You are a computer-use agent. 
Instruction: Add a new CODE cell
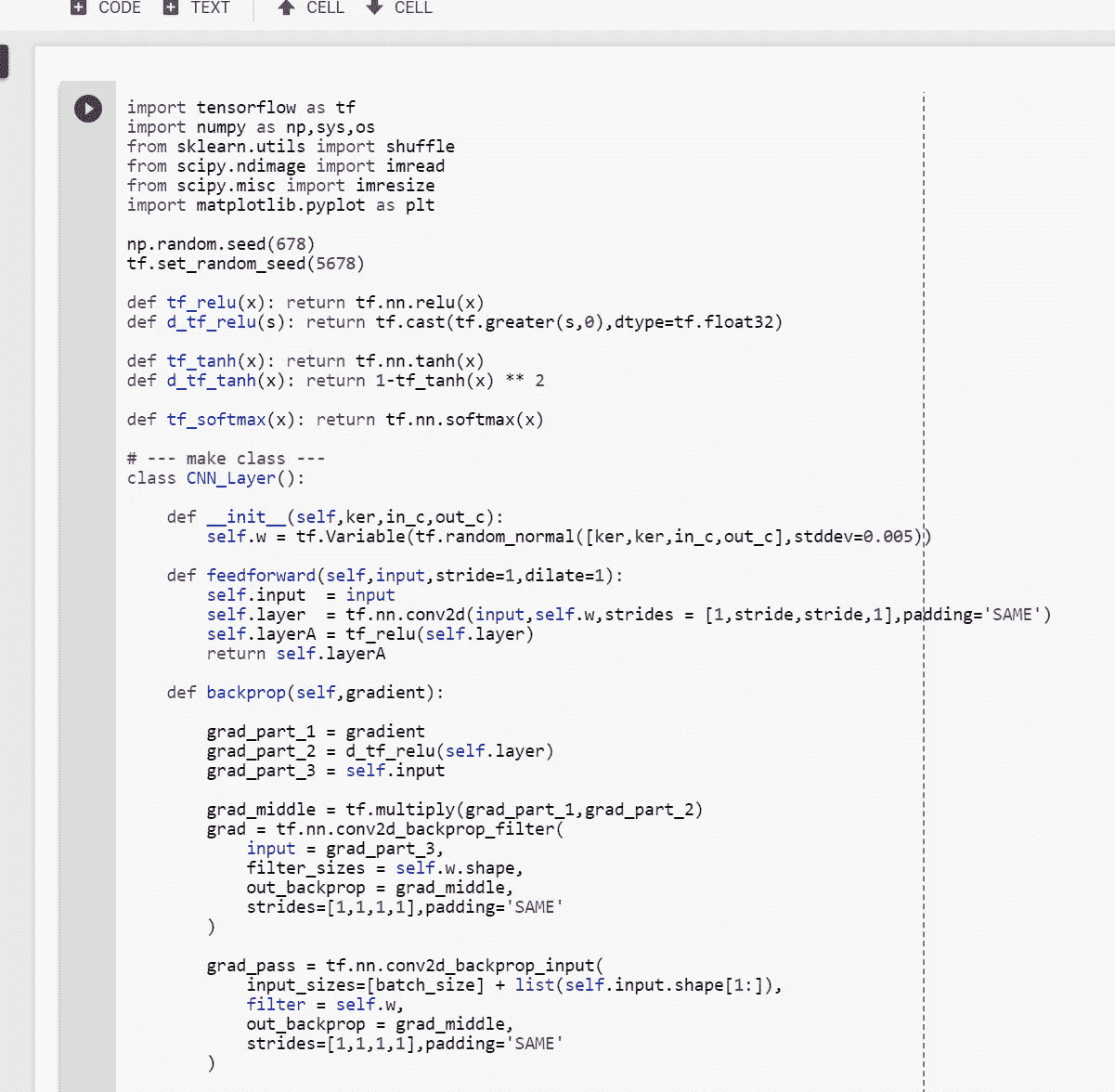click(106, 7)
